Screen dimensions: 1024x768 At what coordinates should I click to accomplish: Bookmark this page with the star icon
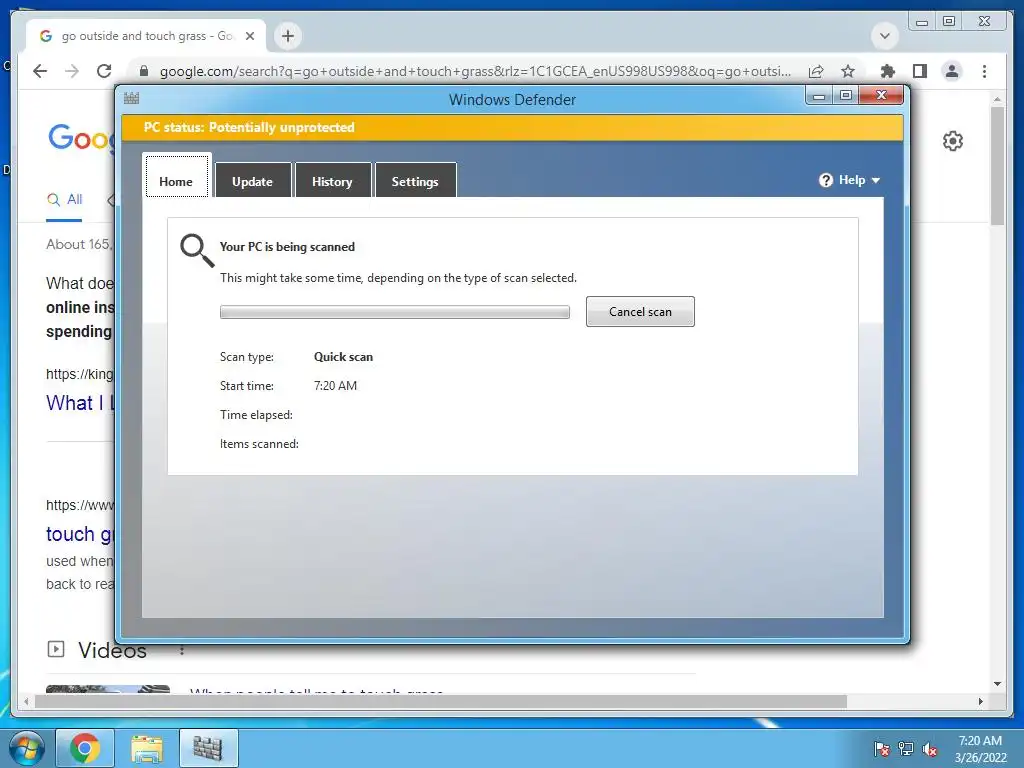point(848,71)
